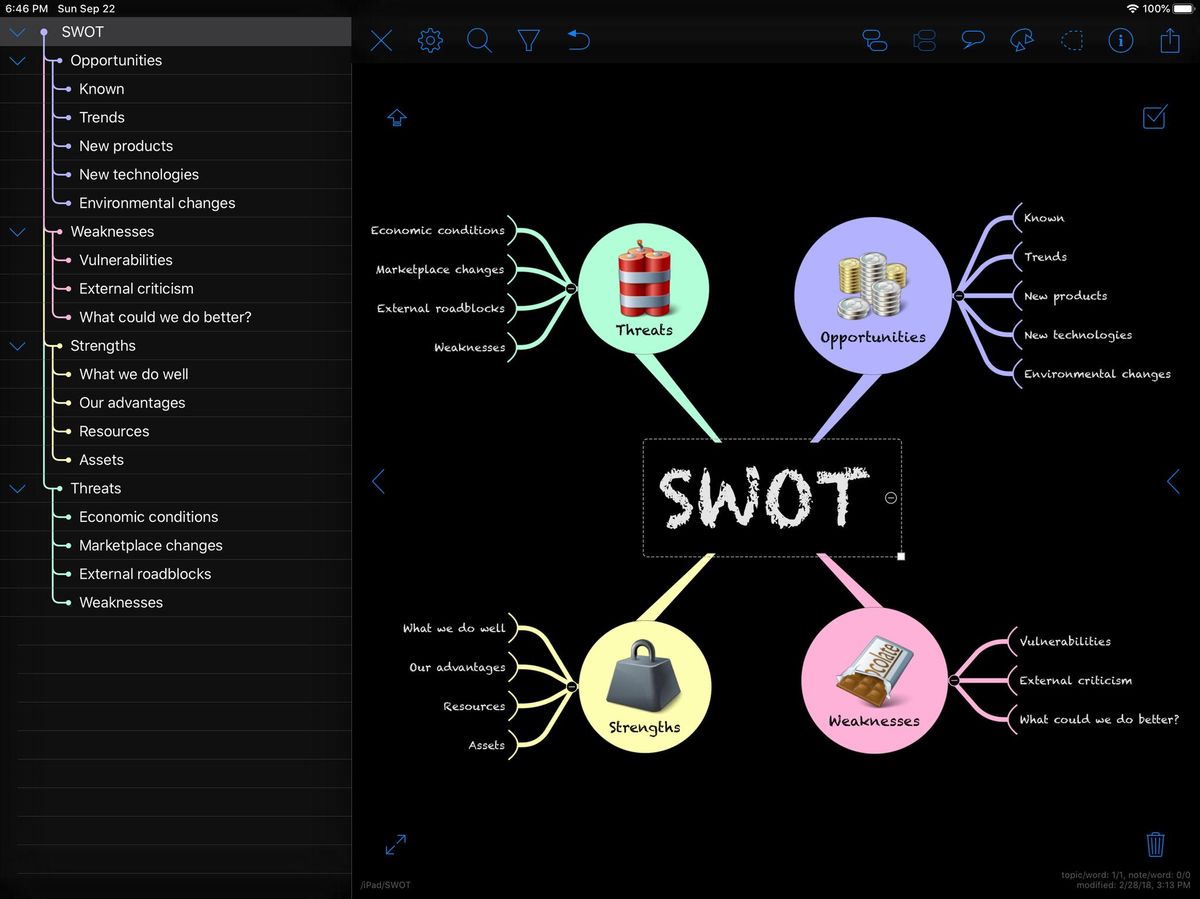Add a callout to the selected topic
This screenshot has width=1200, height=899.
tap(973, 40)
